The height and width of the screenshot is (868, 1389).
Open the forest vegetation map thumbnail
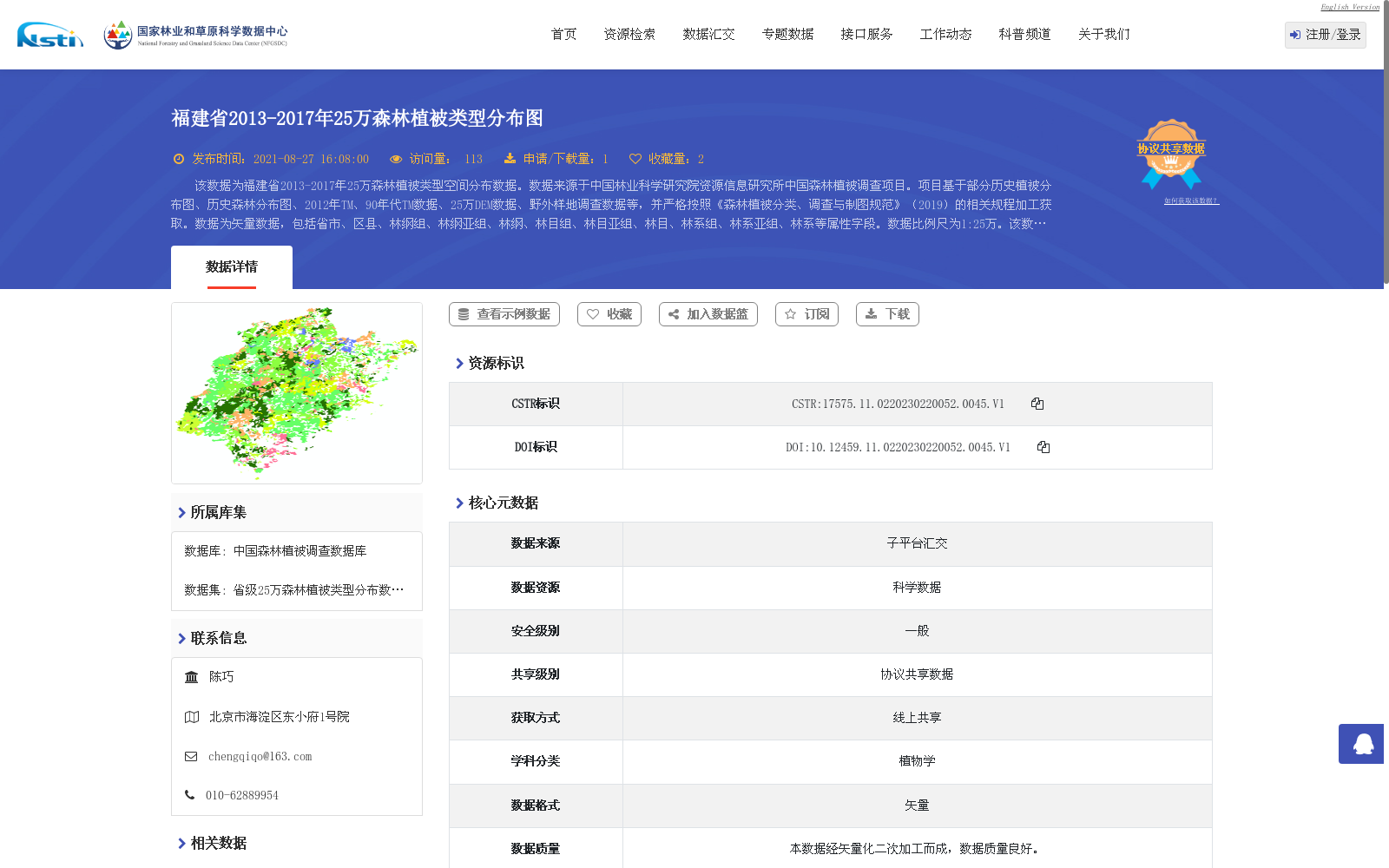coord(297,393)
